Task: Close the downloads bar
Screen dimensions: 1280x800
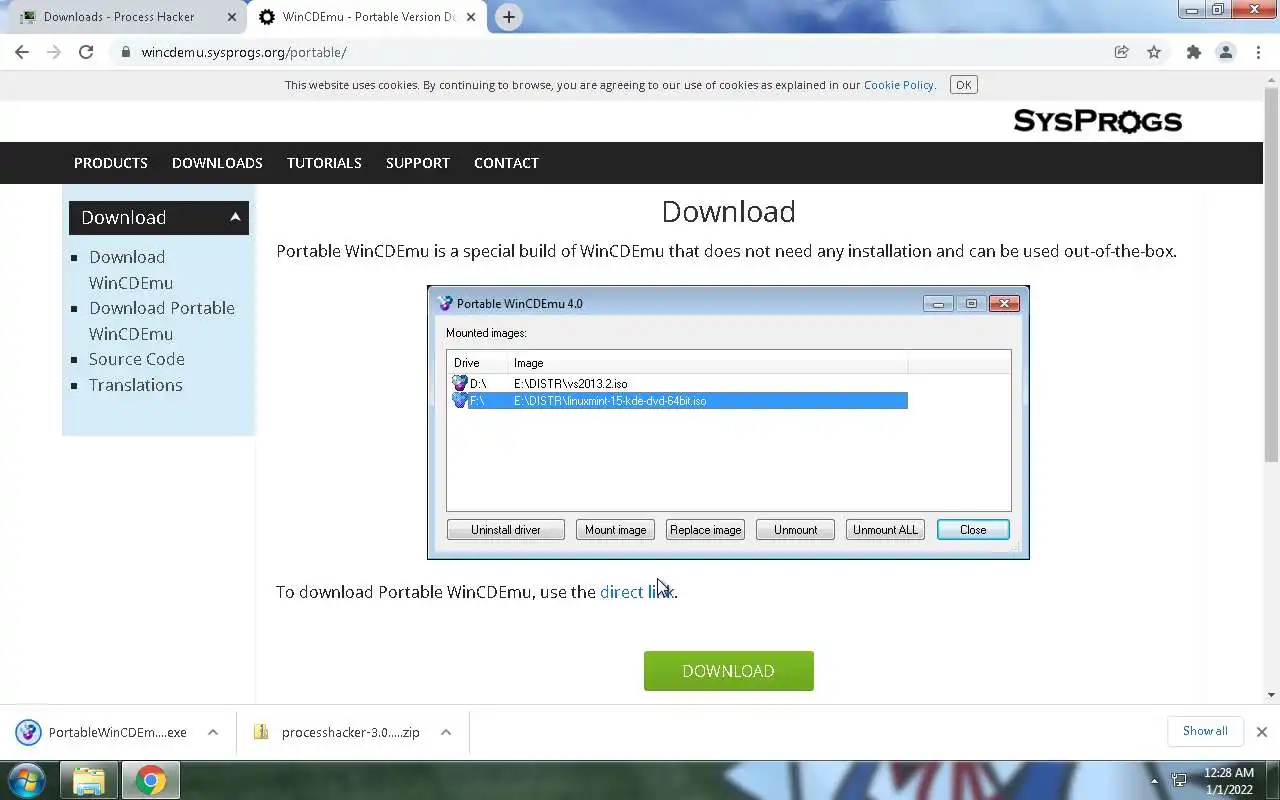Action: [x=1262, y=732]
